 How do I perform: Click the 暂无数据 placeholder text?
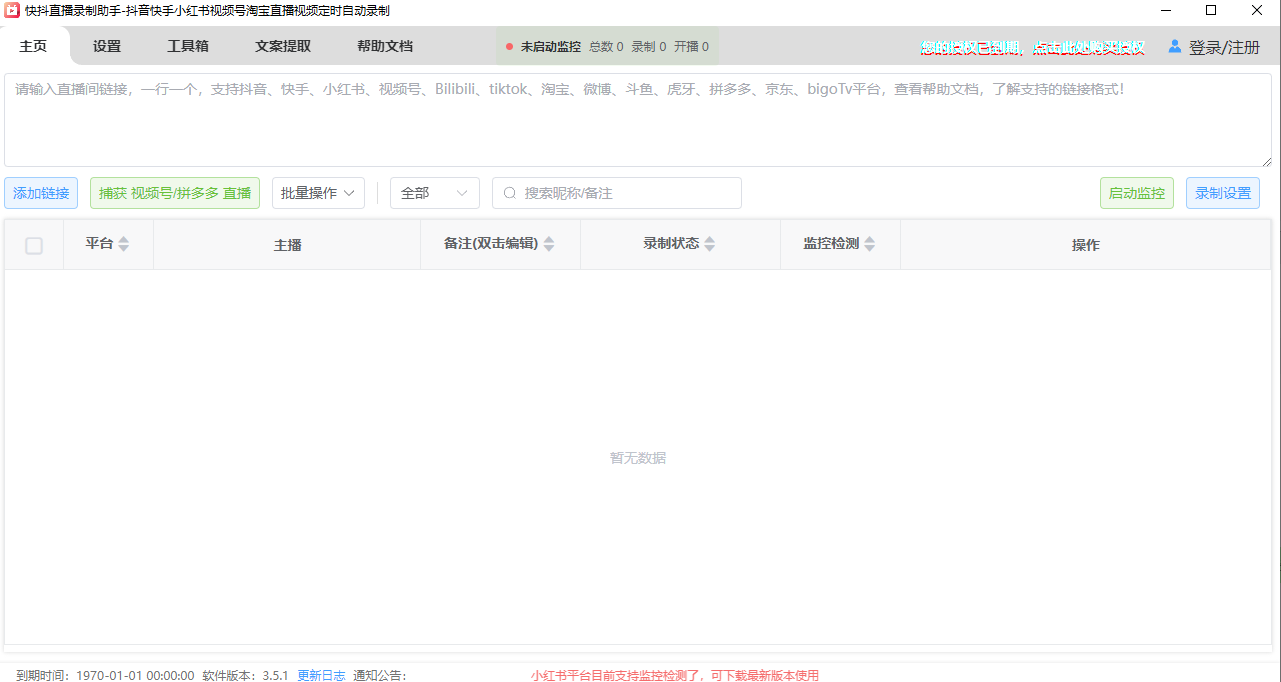click(x=638, y=458)
